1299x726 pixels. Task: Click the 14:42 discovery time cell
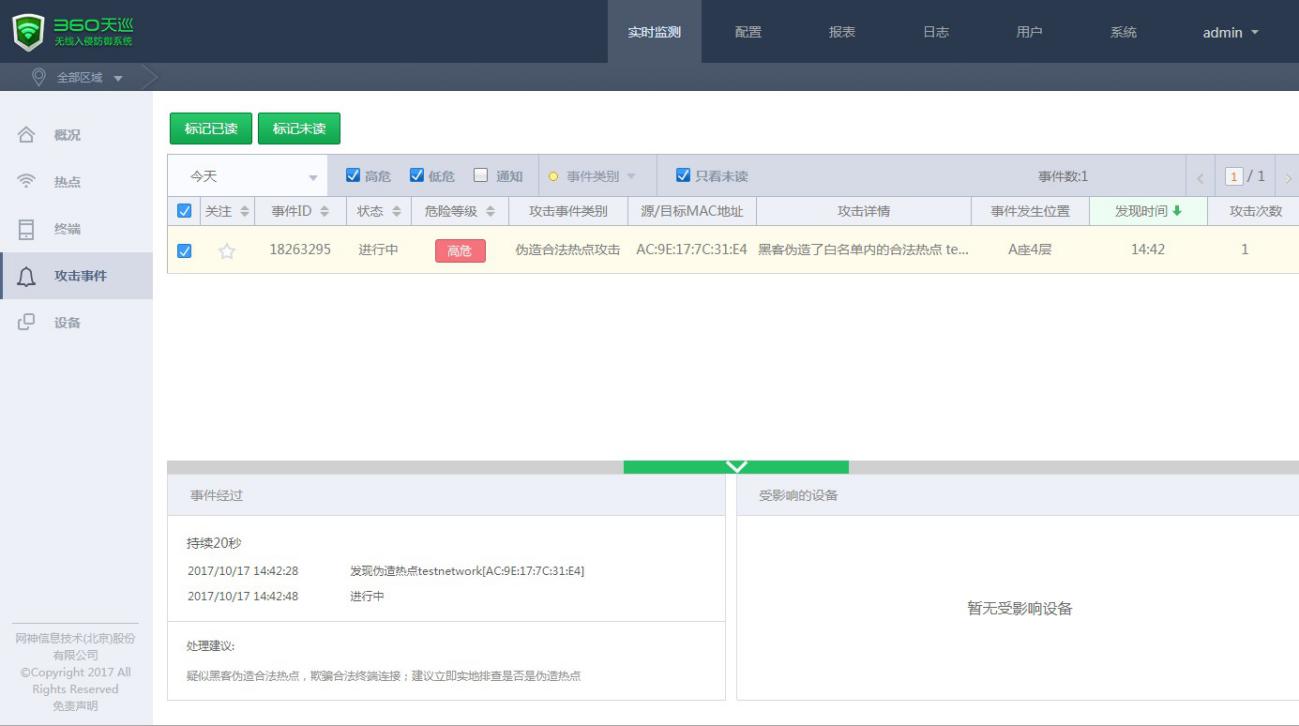(x=1148, y=250)
